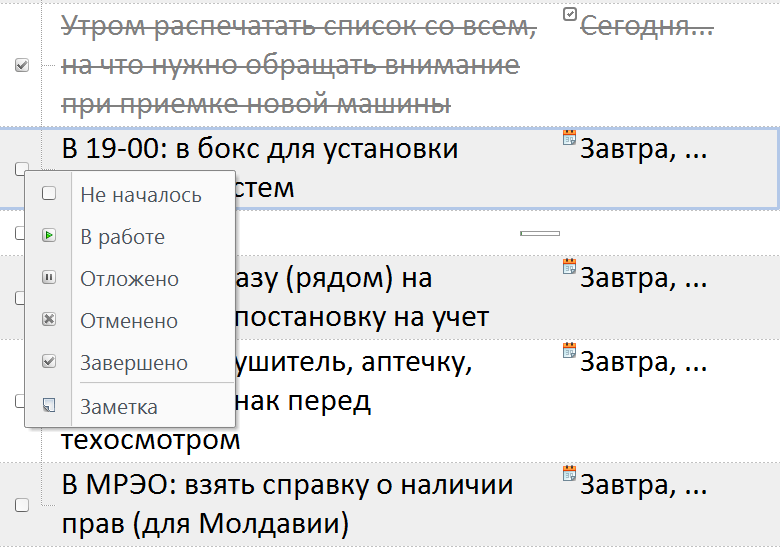Click the completed-date icon beside "Сегодня..."
Screen dimensions: 780x554
(x=570, y=15)
